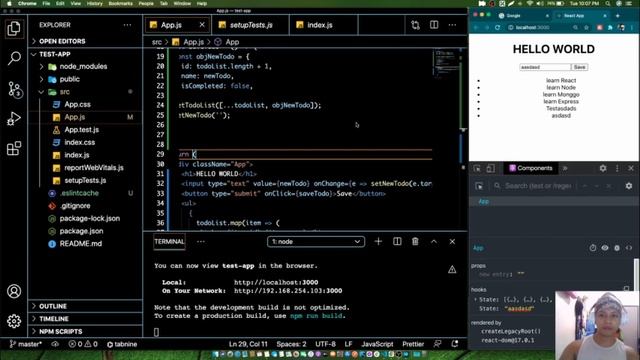
Task: Open the Manage gear in activity bar
Action: click(14, 321)
